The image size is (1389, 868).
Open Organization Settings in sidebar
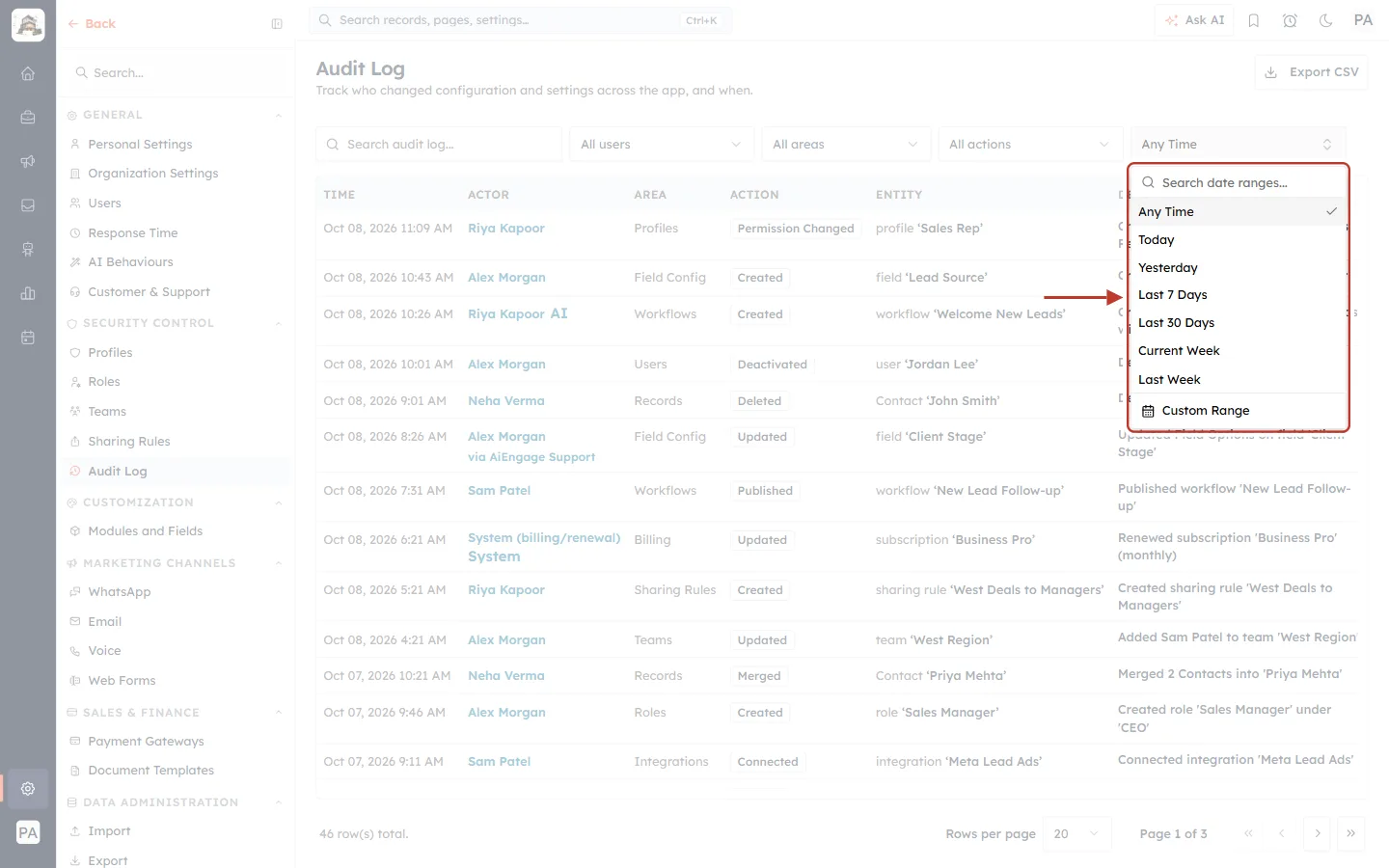153,174
